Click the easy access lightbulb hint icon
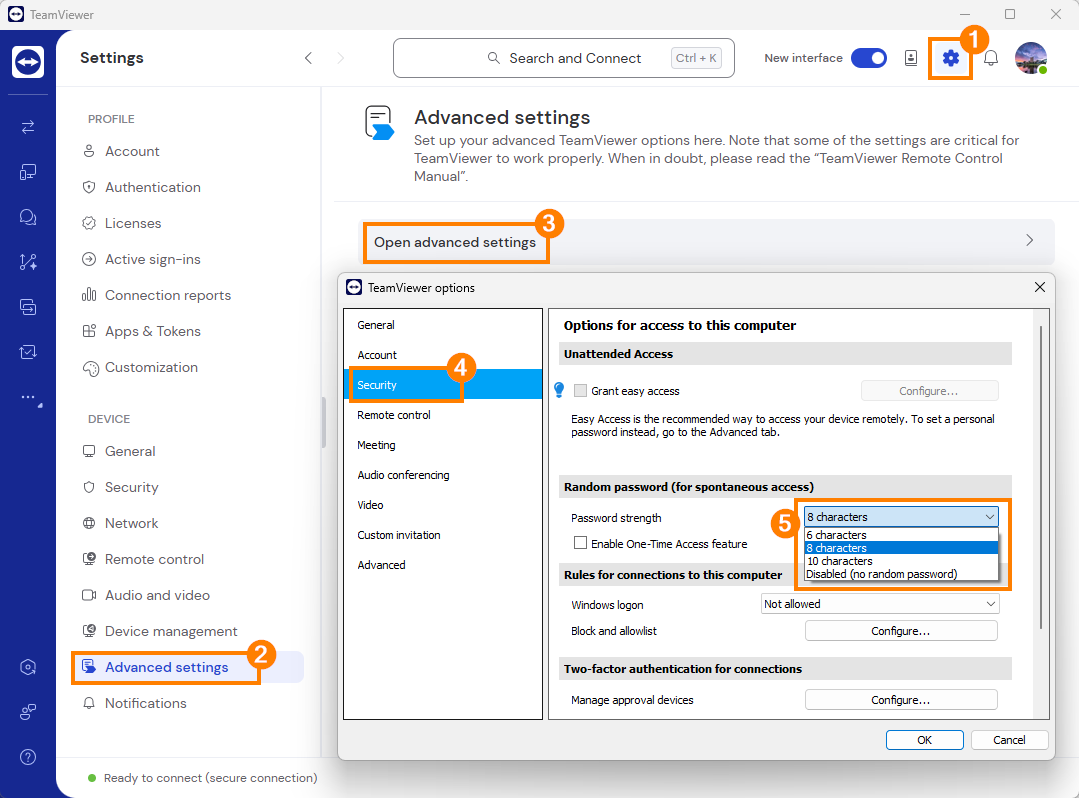Image resolution: width=1079 pixels, height=798 pixels. click(559, 390)
